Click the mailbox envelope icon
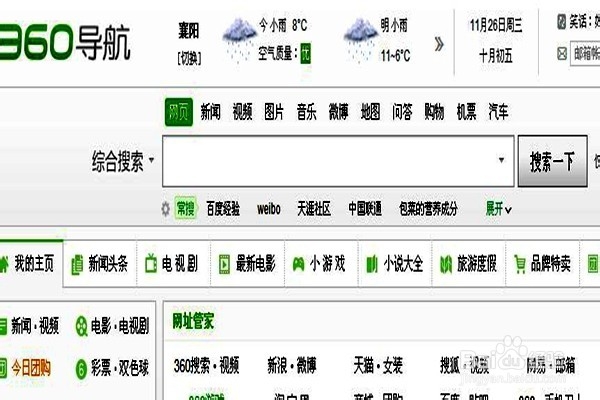This screenshot has width=600, height=400. point(562,53)
